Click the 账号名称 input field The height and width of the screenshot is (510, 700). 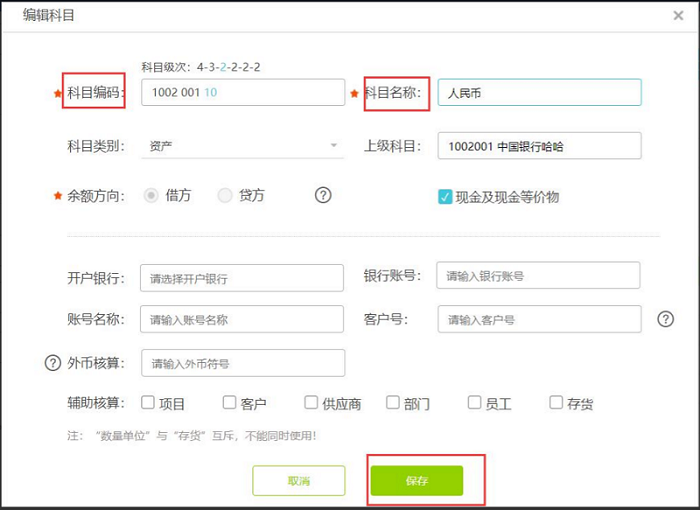pos(242,319)
